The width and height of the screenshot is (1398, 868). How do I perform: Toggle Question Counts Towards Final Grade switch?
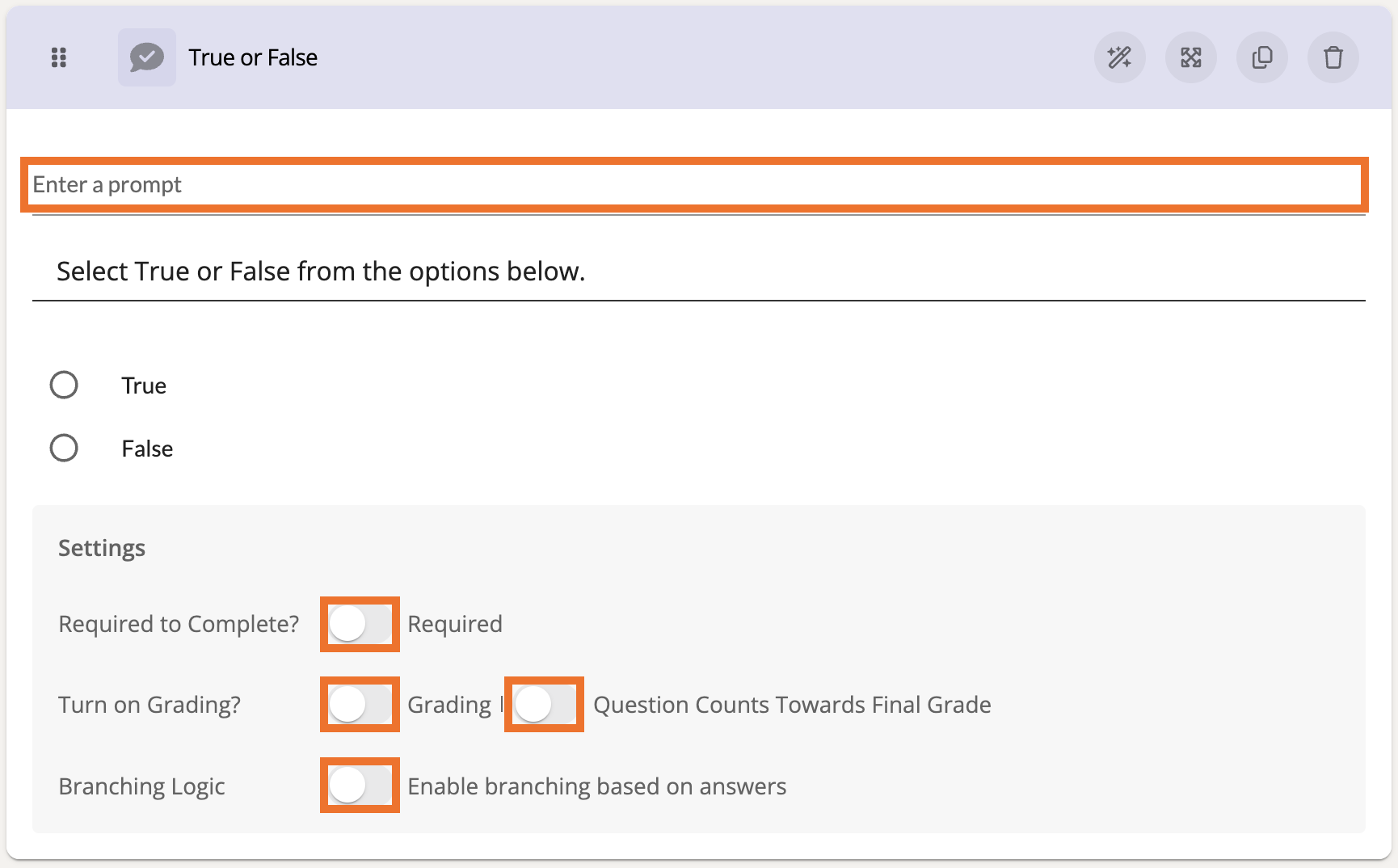tap(544, 705)
